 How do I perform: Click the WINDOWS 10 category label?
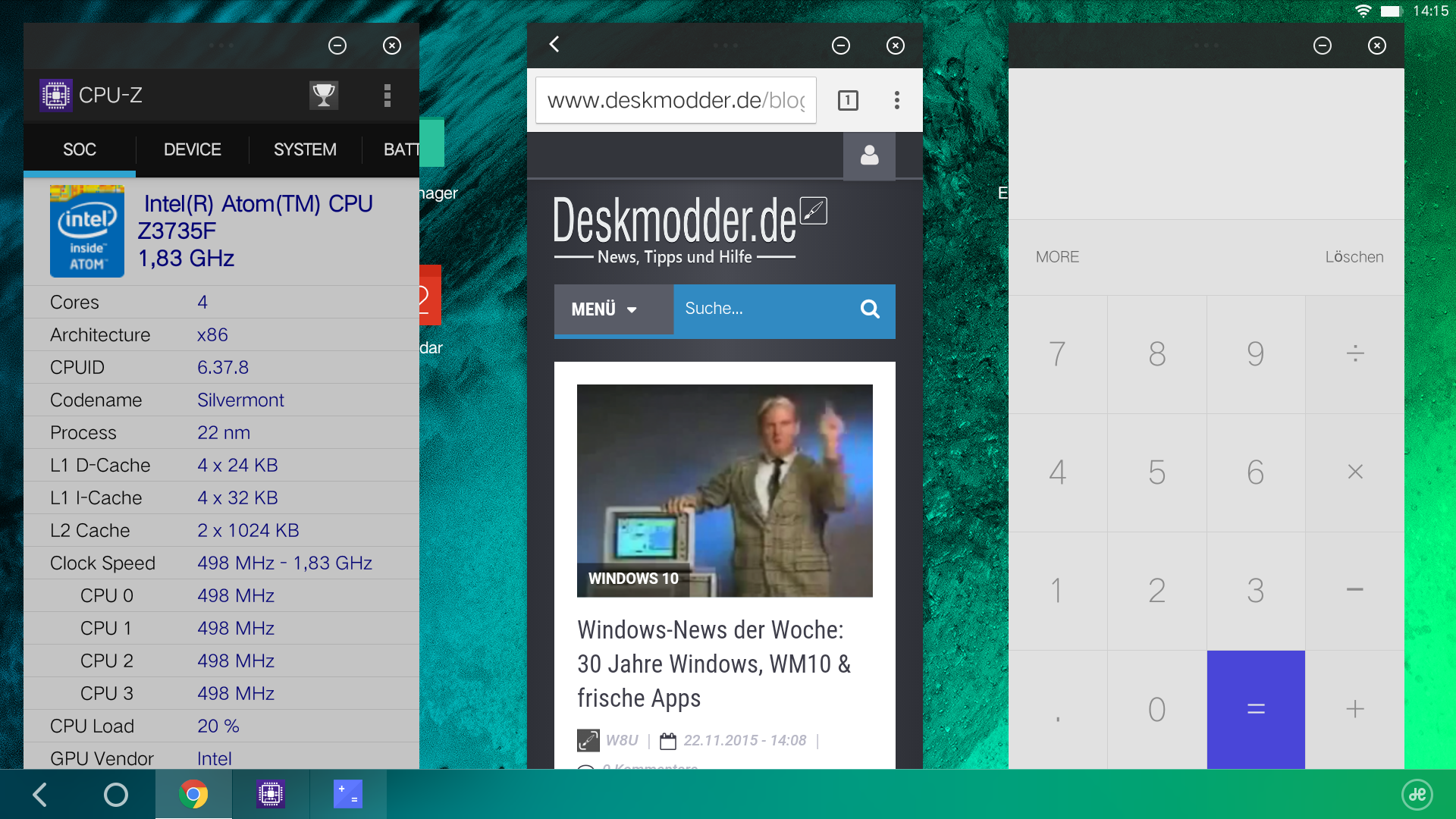tap(633, 579)
